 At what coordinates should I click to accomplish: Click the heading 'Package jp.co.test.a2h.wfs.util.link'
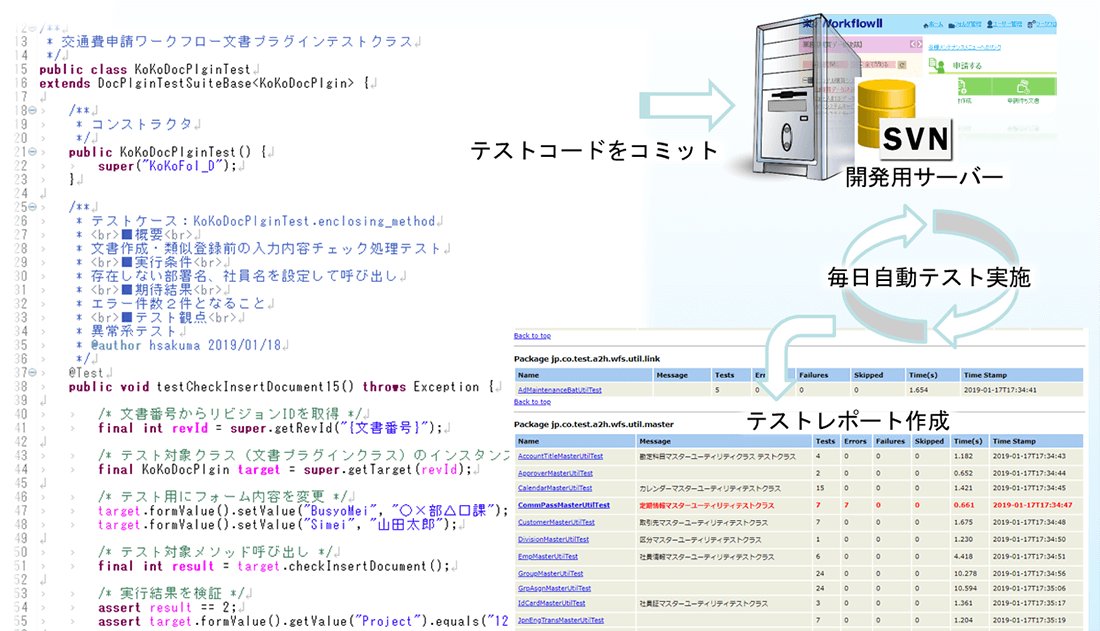(586, 359)
